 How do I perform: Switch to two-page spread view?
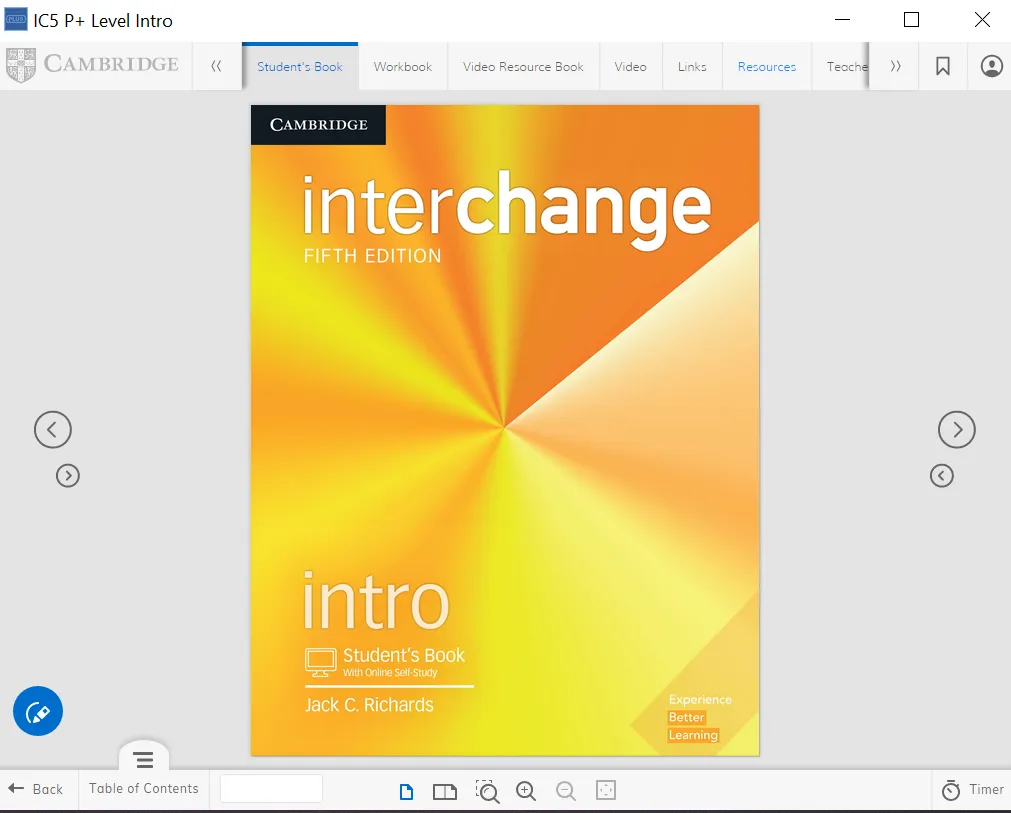pos(444,791)
